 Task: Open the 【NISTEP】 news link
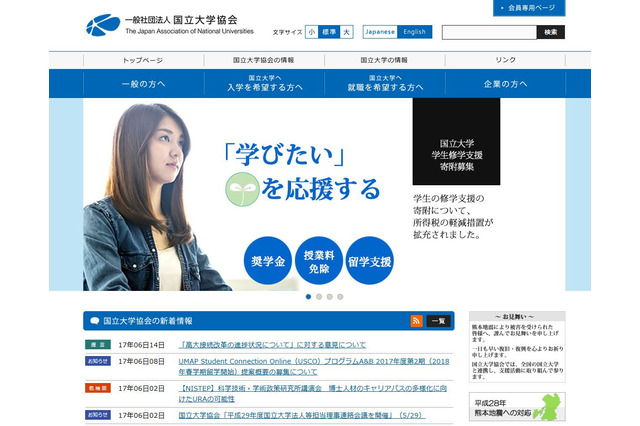point(313,393)
